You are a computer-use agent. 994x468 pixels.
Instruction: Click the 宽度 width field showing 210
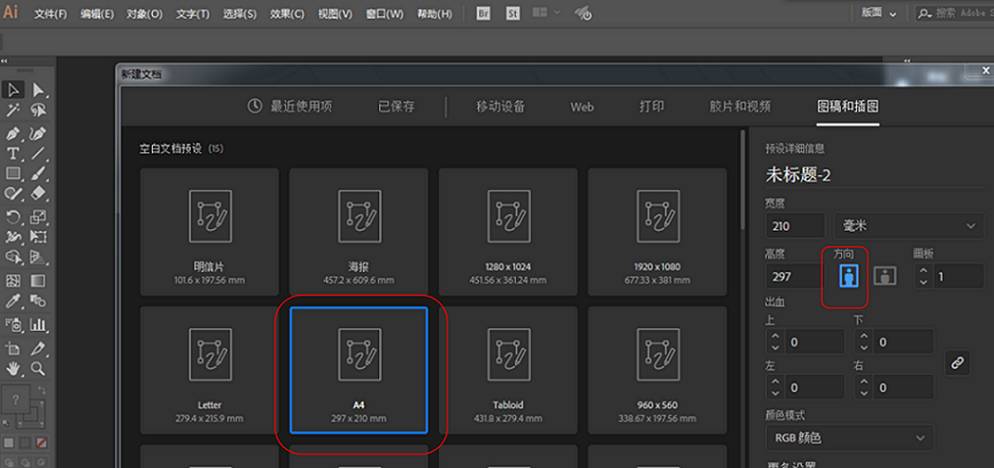795,226
